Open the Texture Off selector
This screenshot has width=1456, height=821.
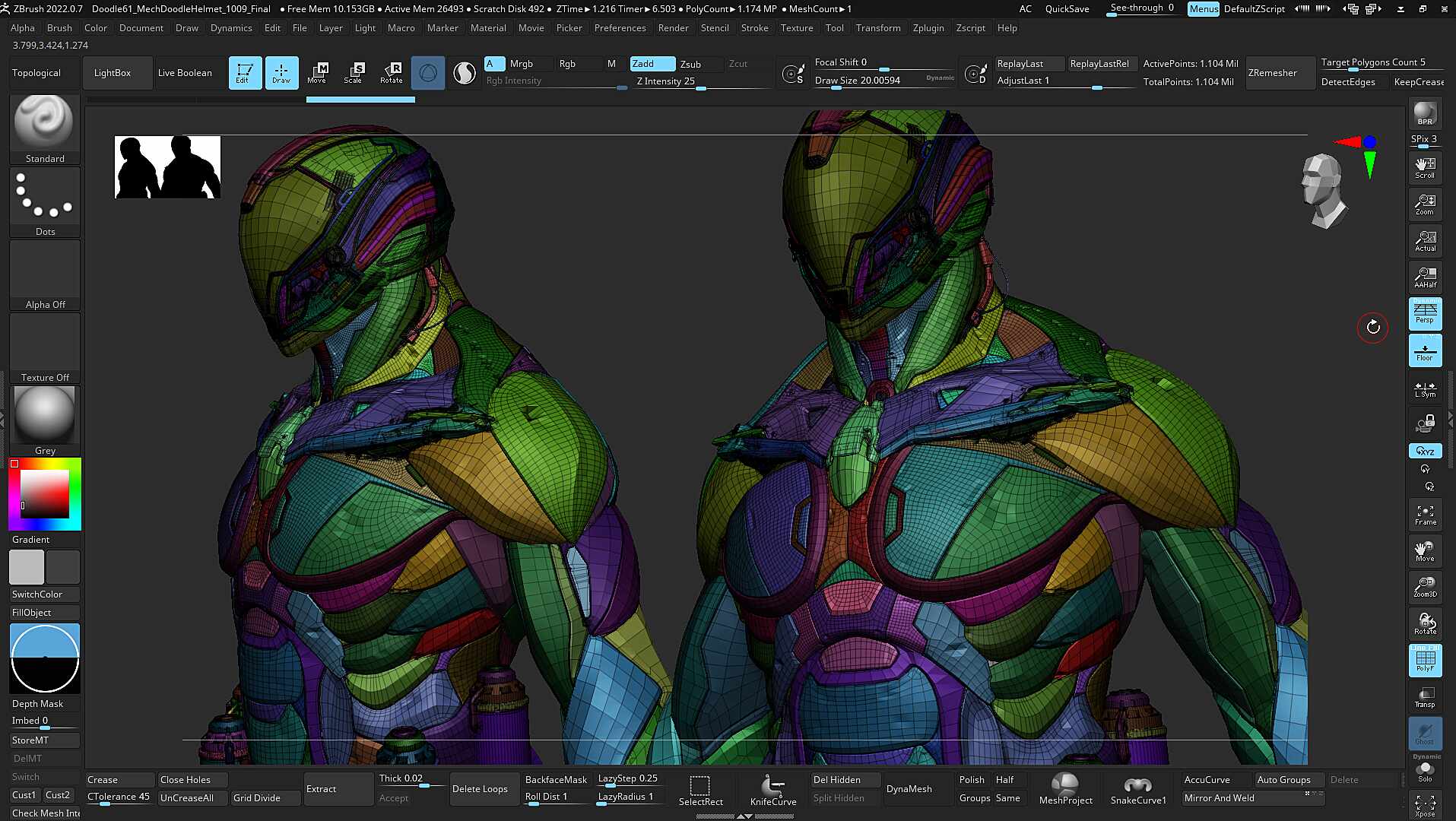pos(45,347)
